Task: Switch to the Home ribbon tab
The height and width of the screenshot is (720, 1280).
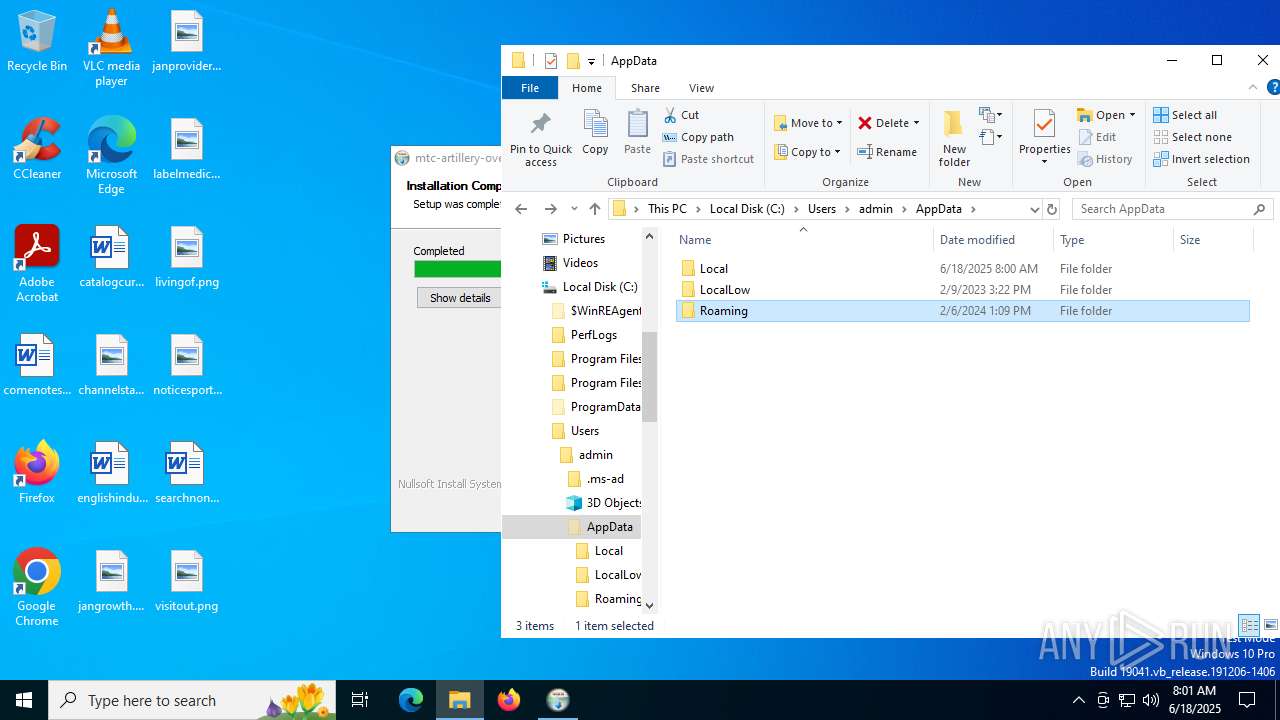Action: click(587, 88)
